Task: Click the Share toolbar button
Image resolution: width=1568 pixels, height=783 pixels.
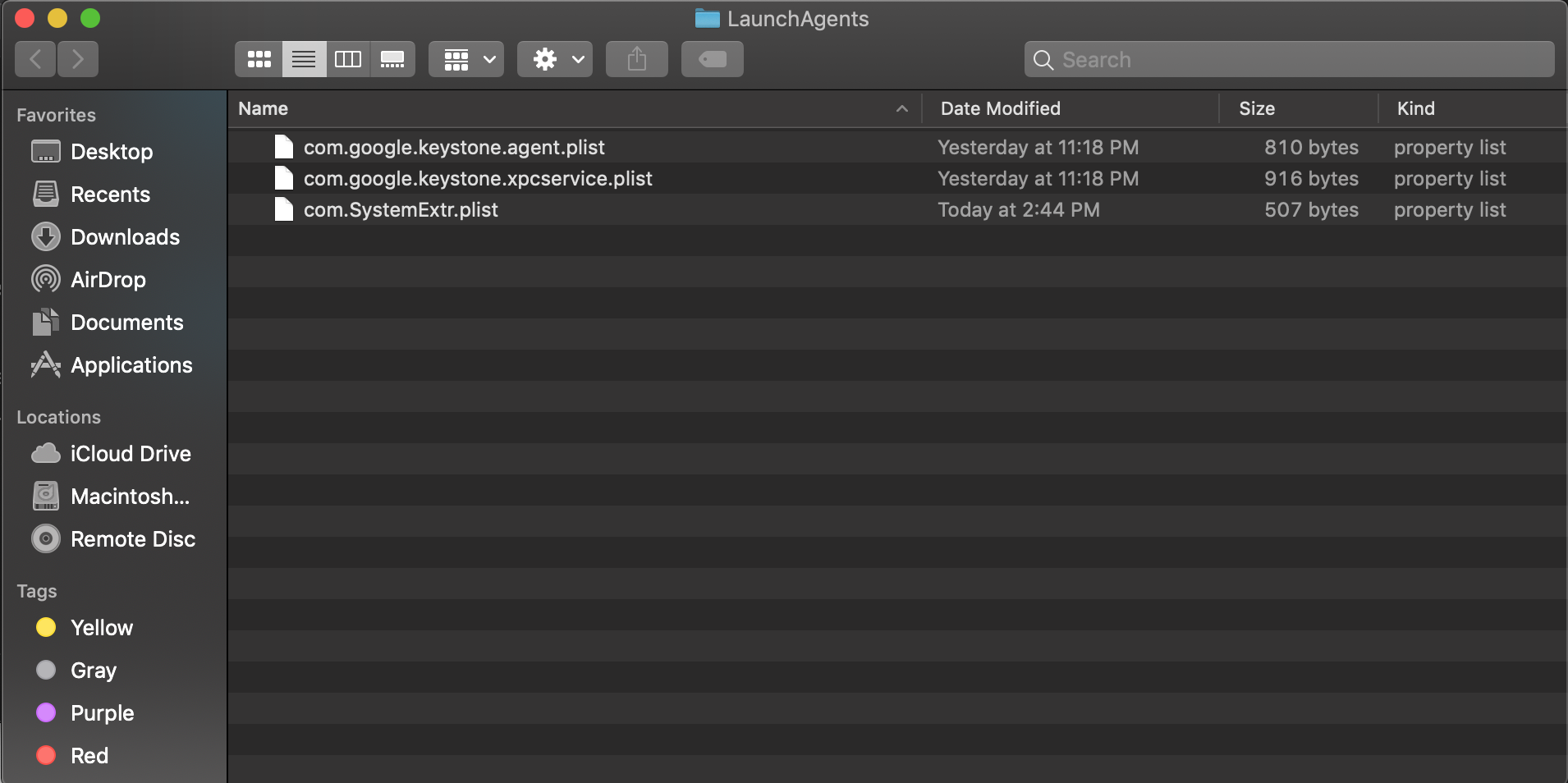Action: coord(637,59)
